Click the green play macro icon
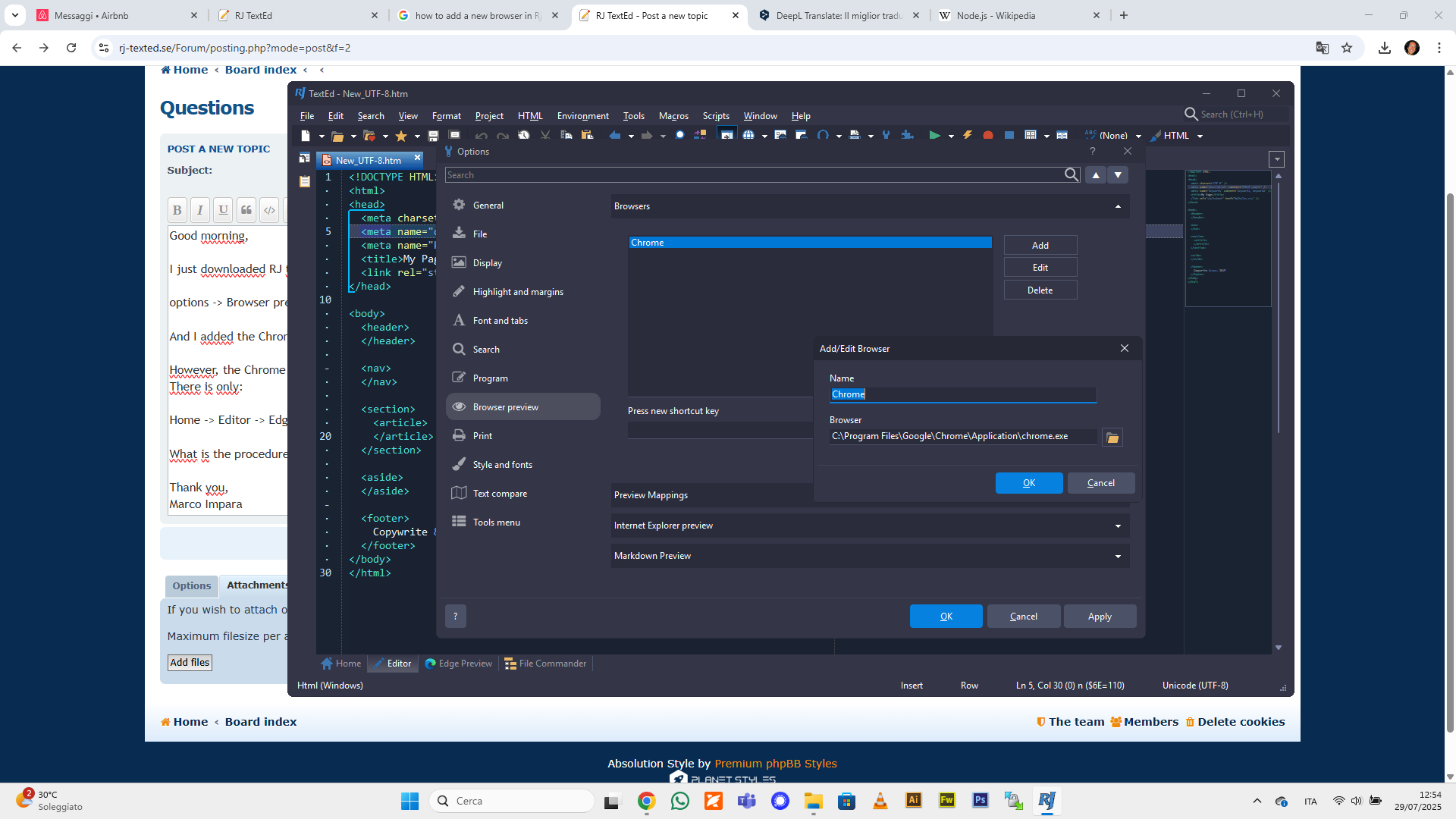 [x=934, y=136]
